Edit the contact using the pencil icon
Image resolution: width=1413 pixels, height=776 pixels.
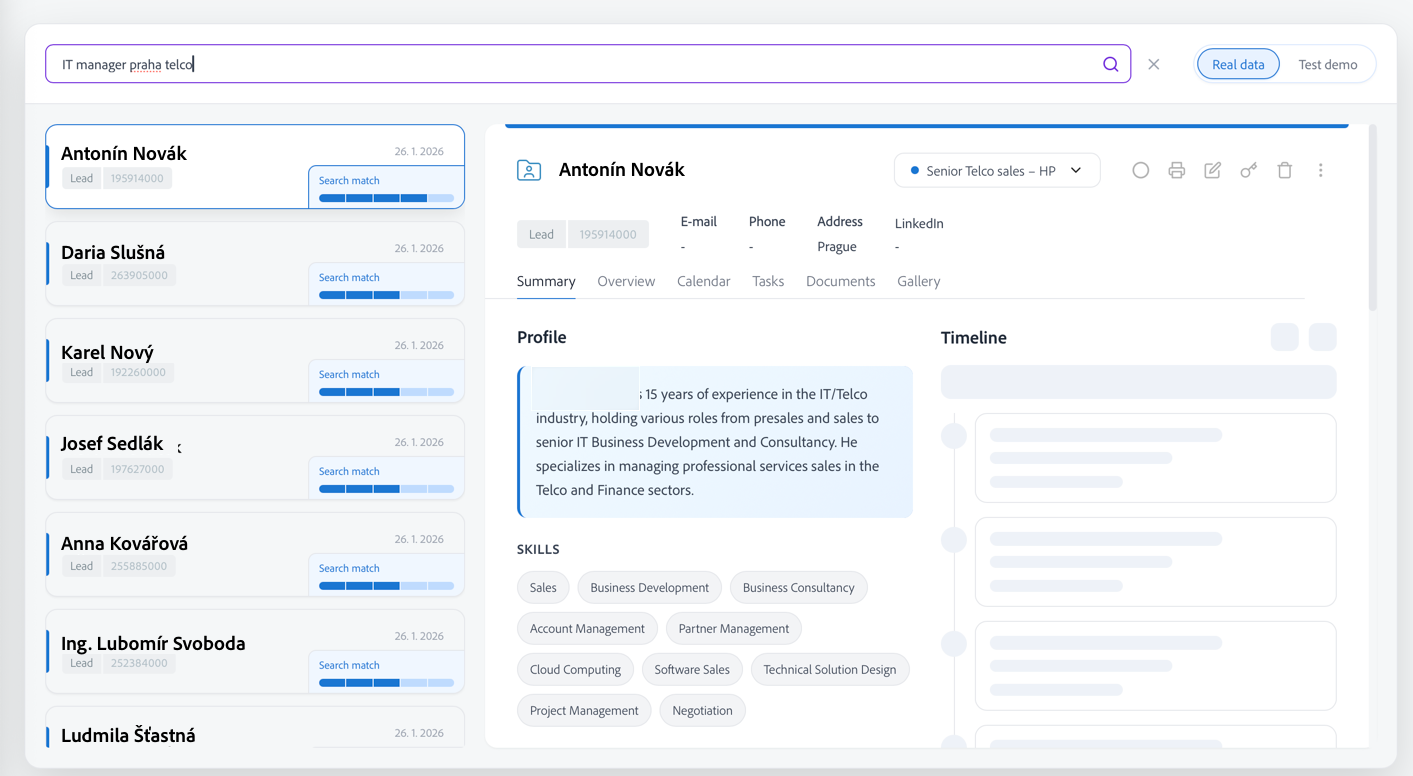pos(1212,170)
